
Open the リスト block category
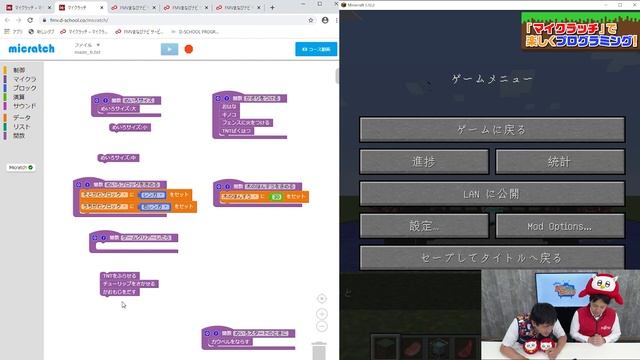[21, 127]
